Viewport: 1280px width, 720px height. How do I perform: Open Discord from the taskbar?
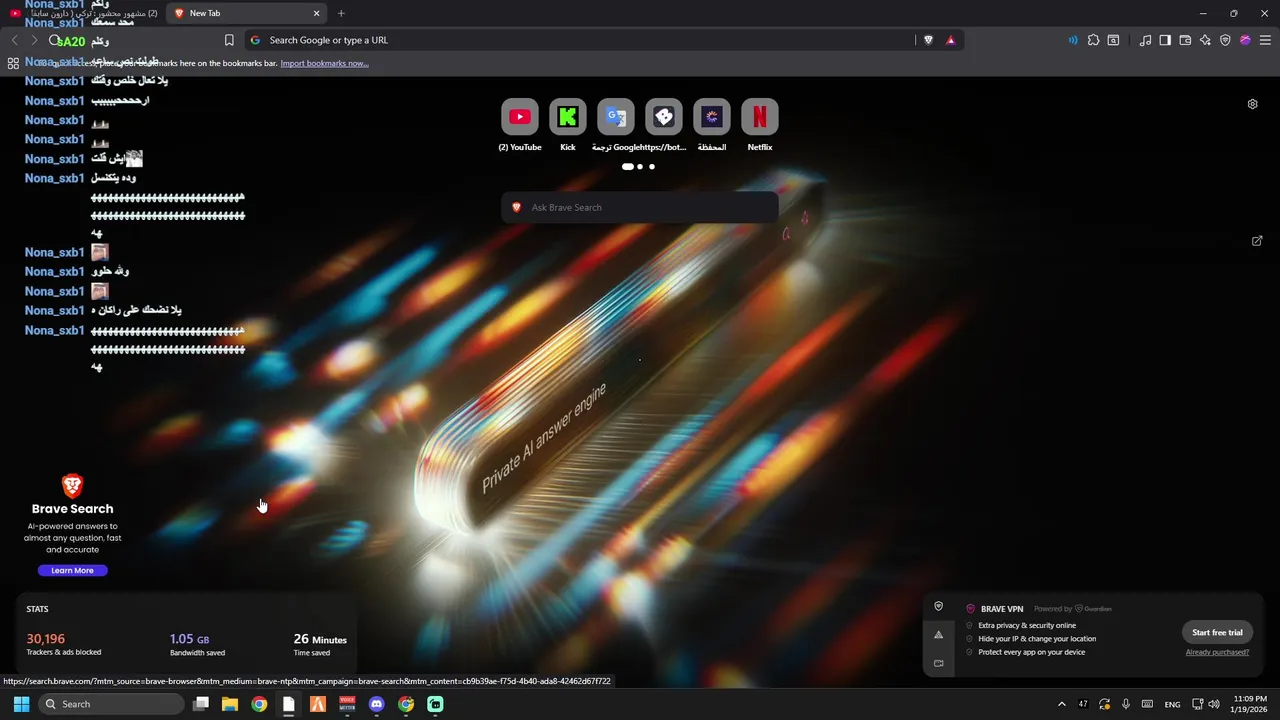click(x=376, y=704)
